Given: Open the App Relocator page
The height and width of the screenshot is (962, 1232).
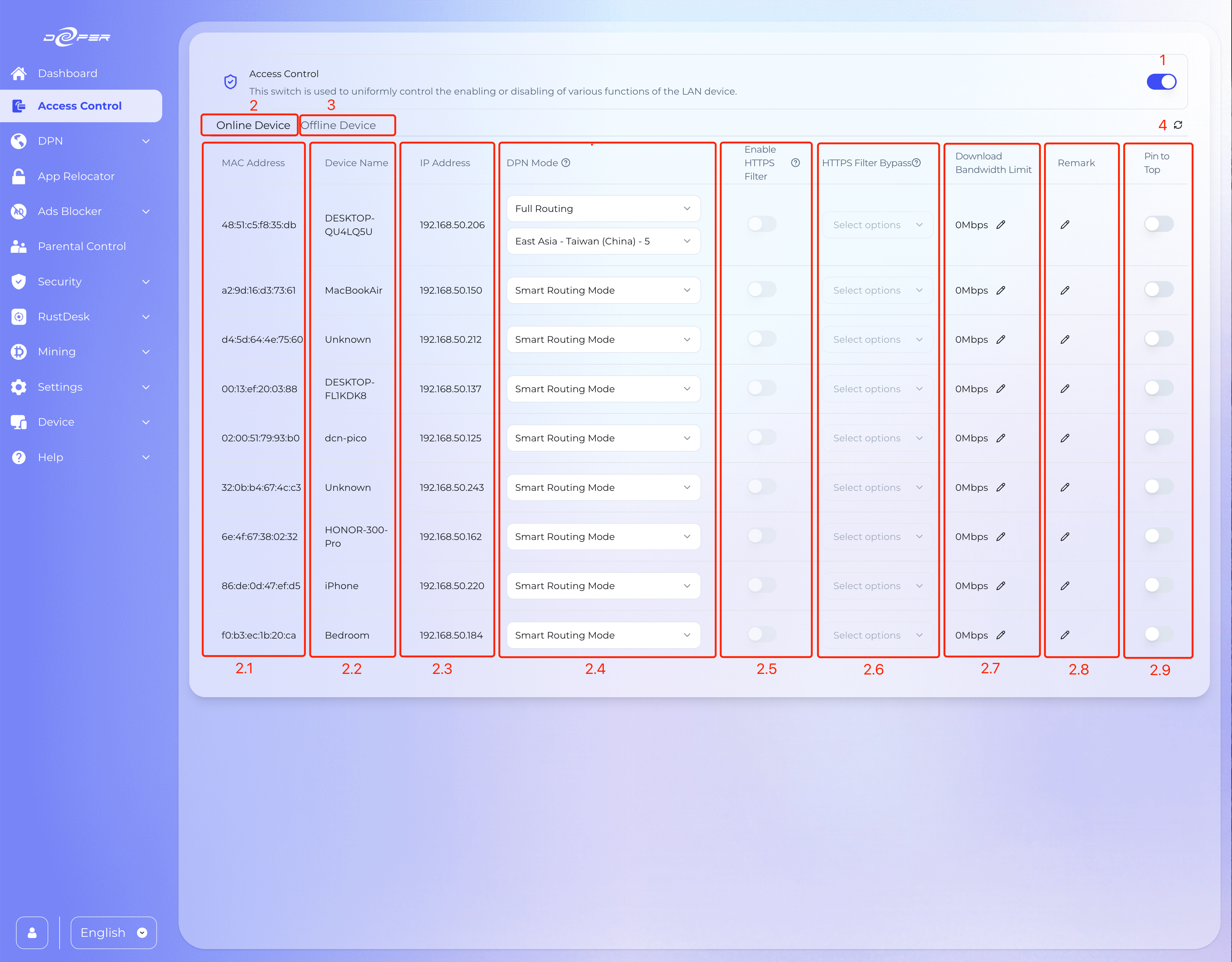Looking at the screenshot, I should pyautogui.click(x=76, y=176).
